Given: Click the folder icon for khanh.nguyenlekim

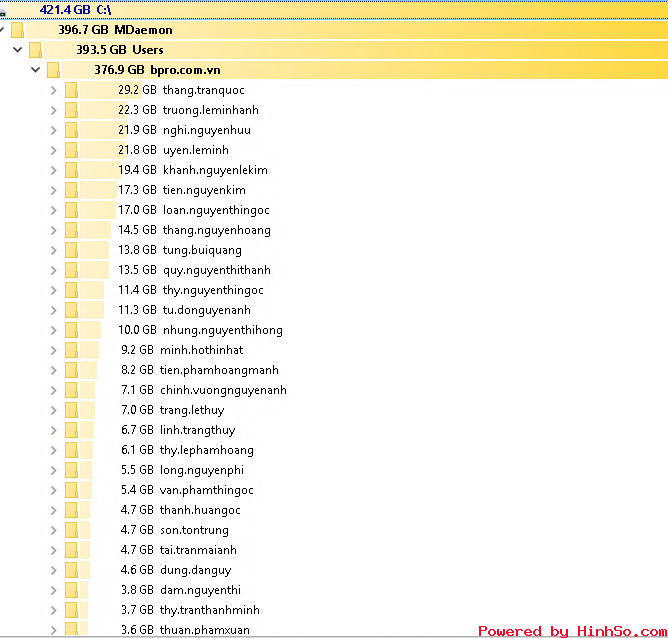Looking at the screenshot, I should (71, 170).
